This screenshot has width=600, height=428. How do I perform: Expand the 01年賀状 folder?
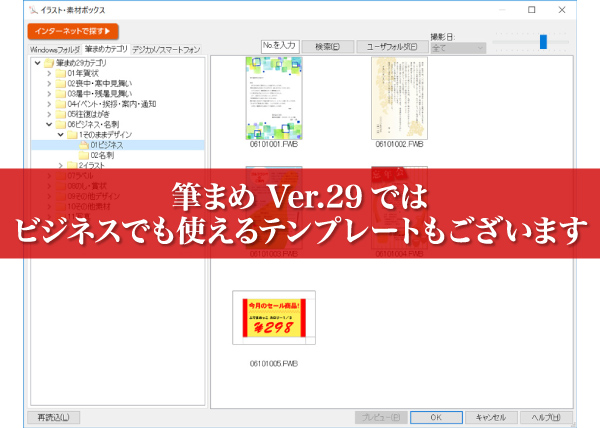point(49,74)
